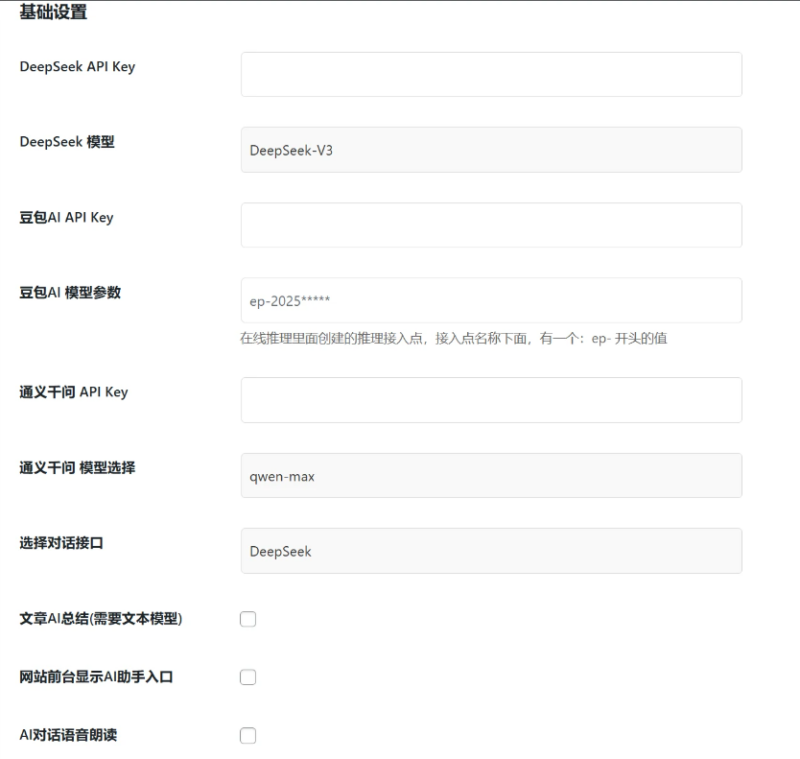The height and width of the screenshot is (759, 800).
Task: Open the 通义千问 模型选择 dropdown showing qwen-max
Action: (490, 475)
